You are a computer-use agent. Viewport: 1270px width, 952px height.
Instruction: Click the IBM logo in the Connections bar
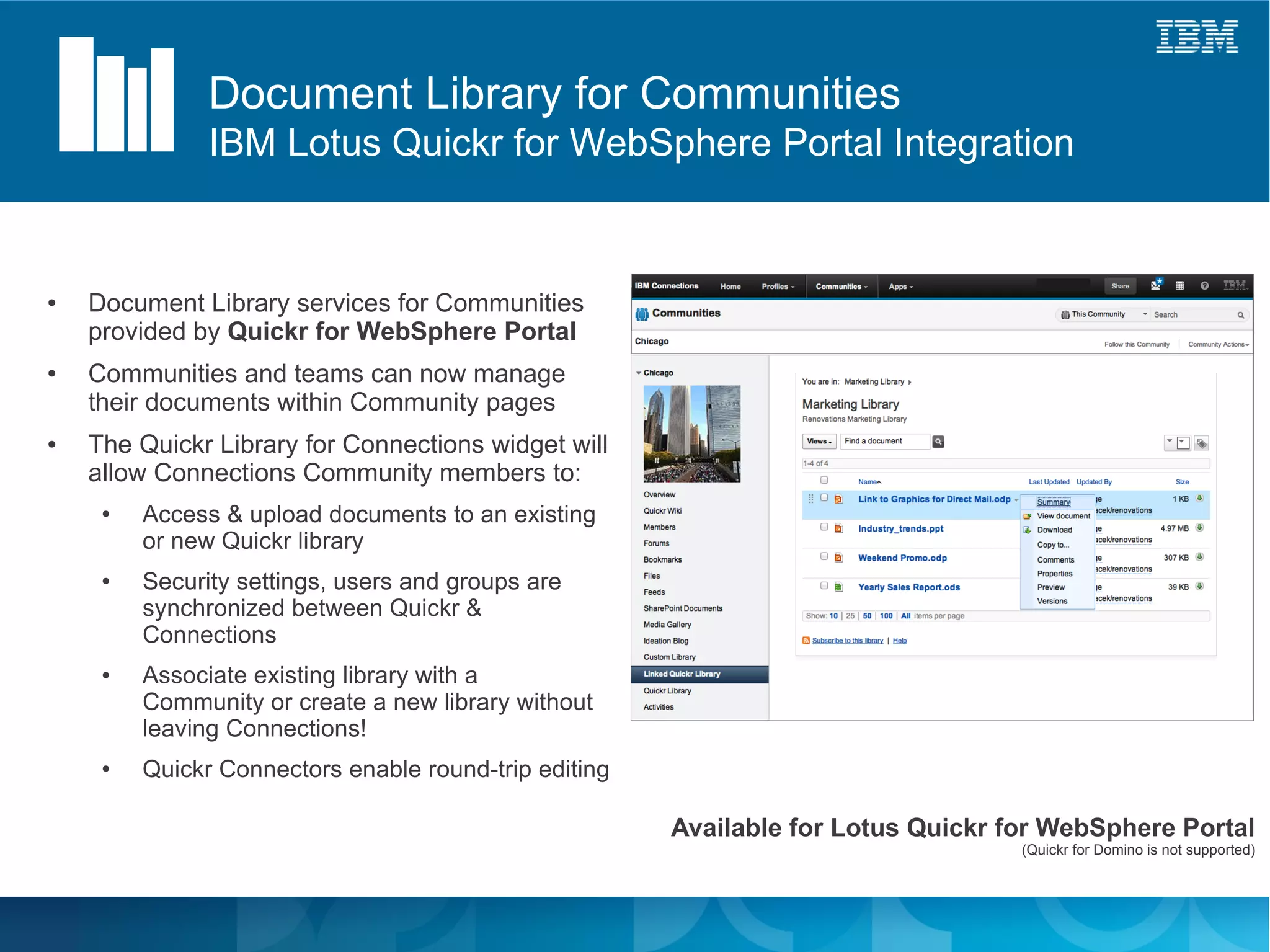tap(1235, 285)
